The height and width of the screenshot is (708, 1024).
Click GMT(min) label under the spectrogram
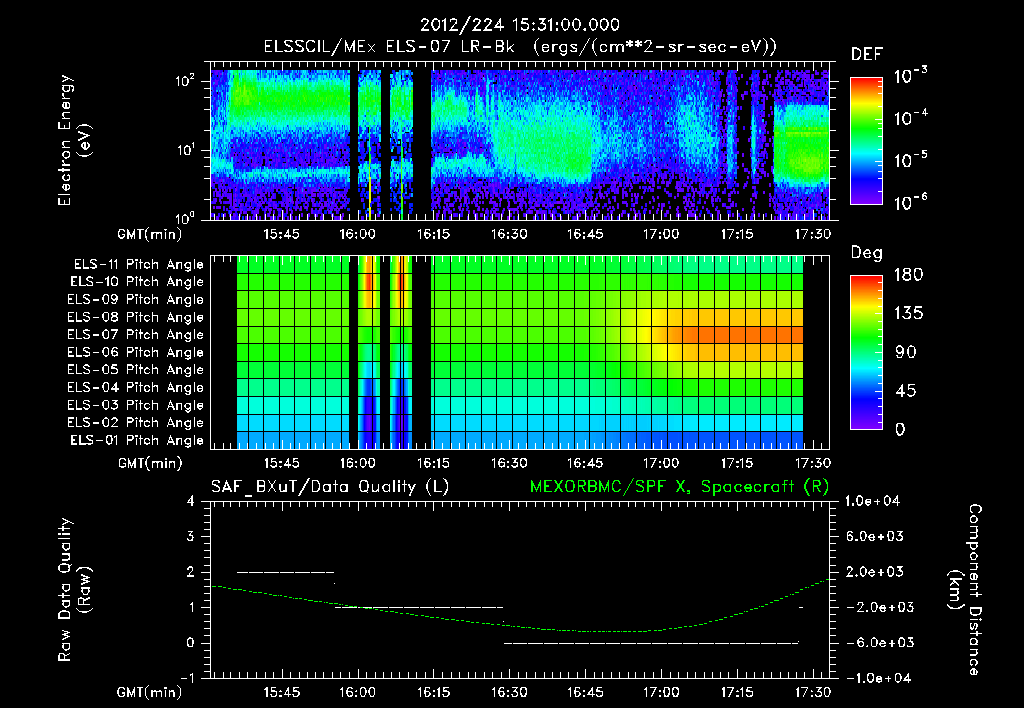coord(150,234)
